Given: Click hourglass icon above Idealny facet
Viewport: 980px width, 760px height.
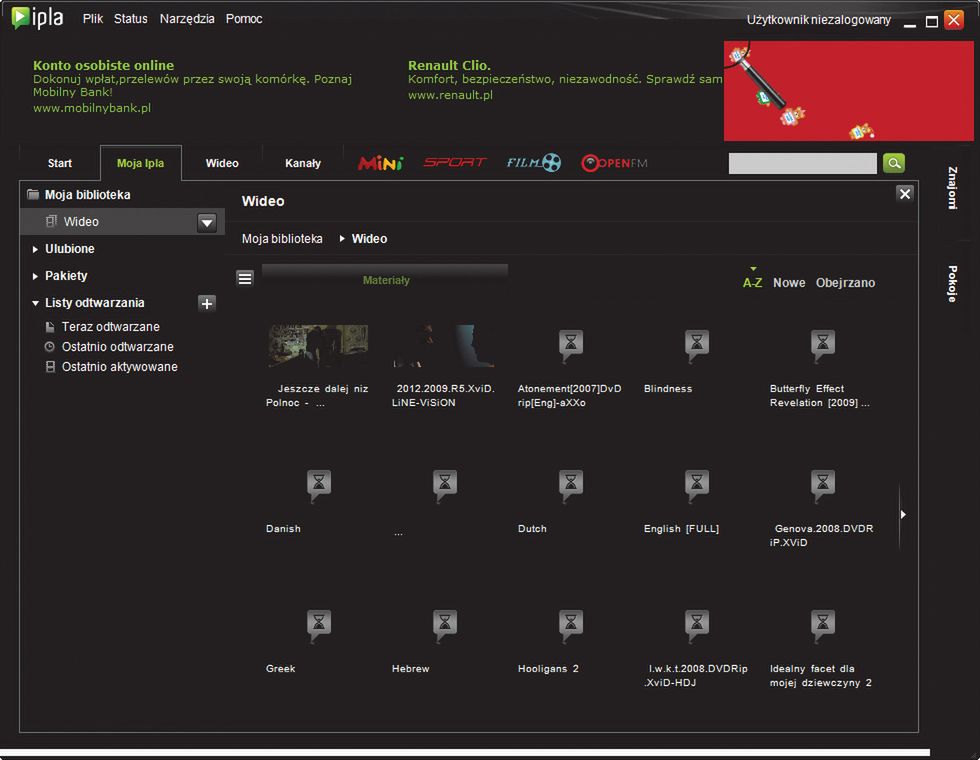Looking at the screenshot, I should [822, 625].
